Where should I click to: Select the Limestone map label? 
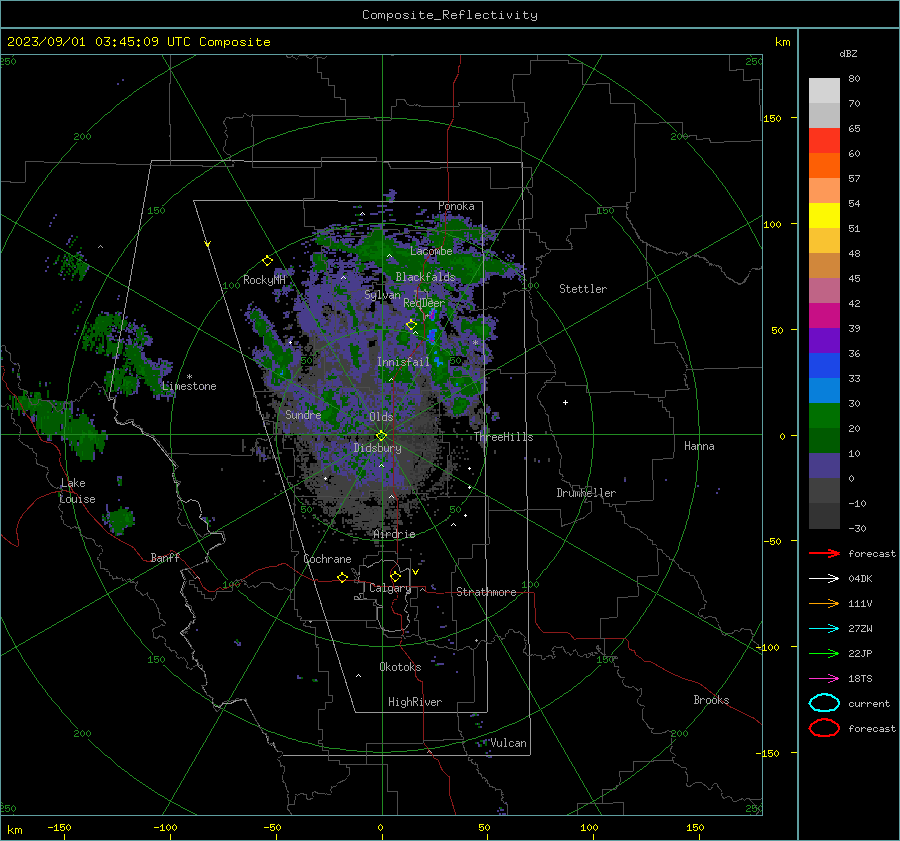tap(189, 386)
